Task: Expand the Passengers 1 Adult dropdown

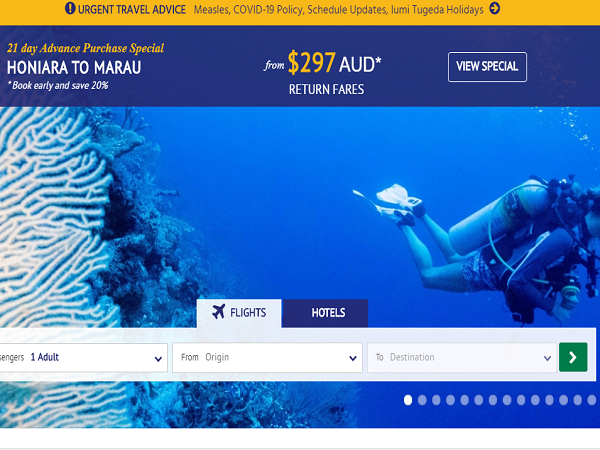Action: coord(83,357)
